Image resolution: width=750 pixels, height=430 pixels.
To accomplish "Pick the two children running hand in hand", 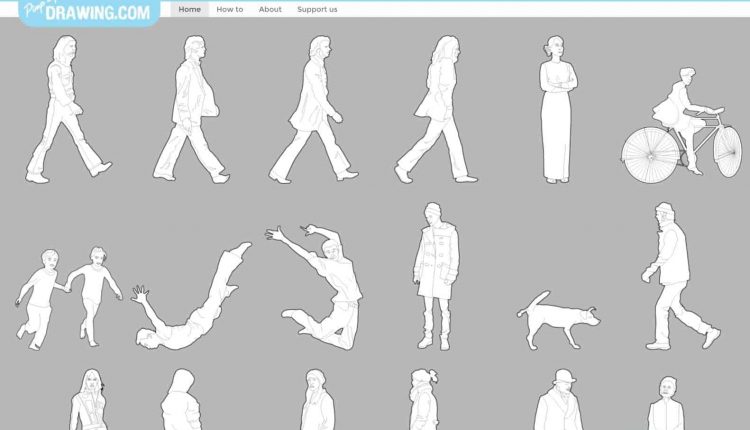I will (x=68, y=295).
